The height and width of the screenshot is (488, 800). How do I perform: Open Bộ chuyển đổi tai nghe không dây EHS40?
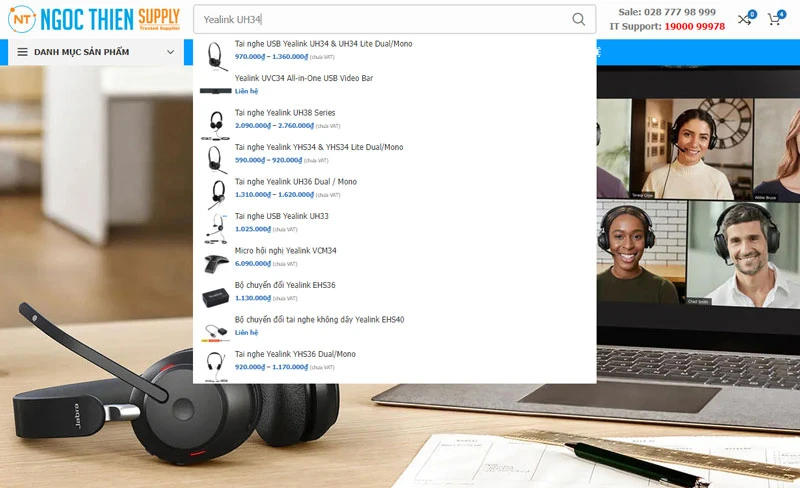click(319, 320)
